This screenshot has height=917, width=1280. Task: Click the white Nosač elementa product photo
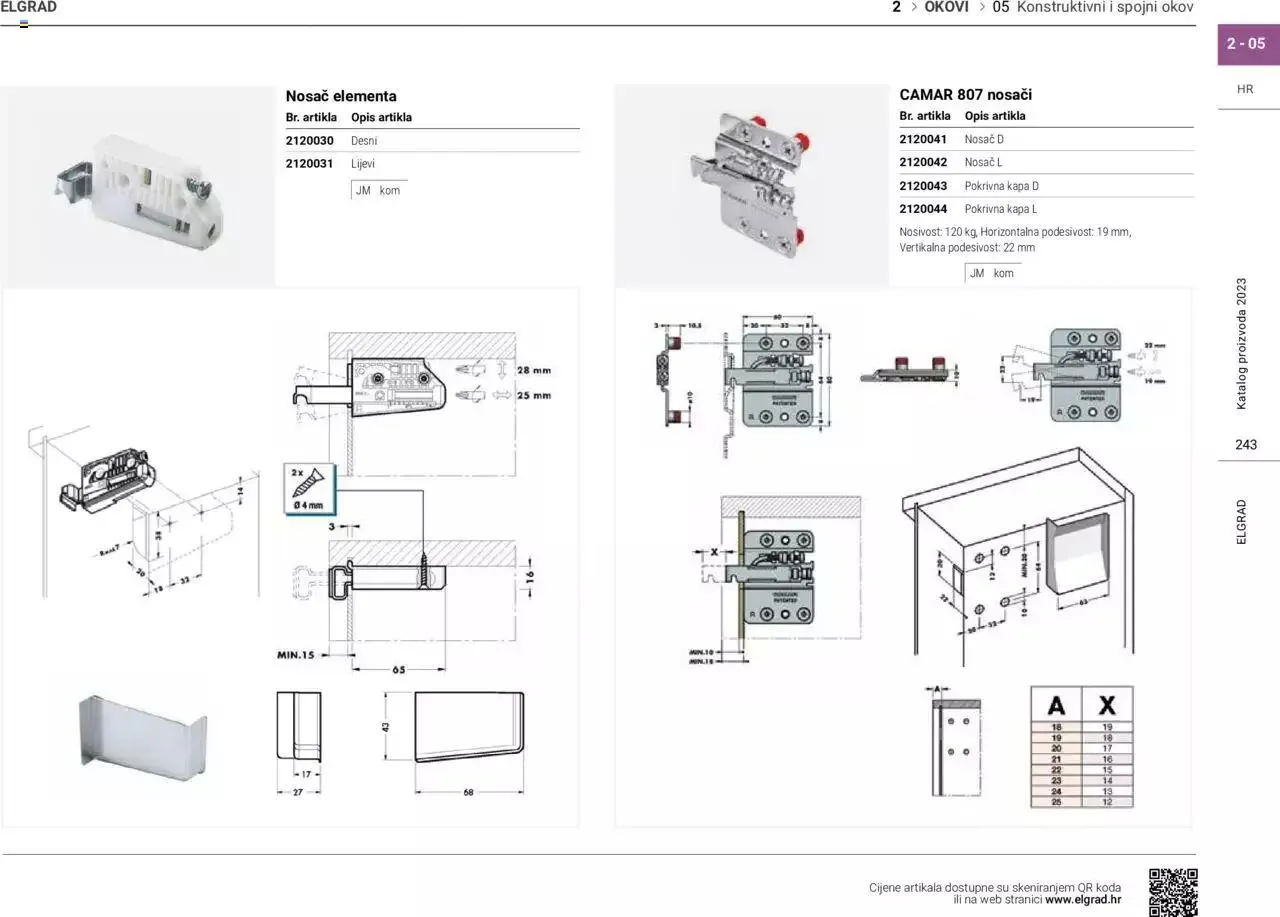138,187
